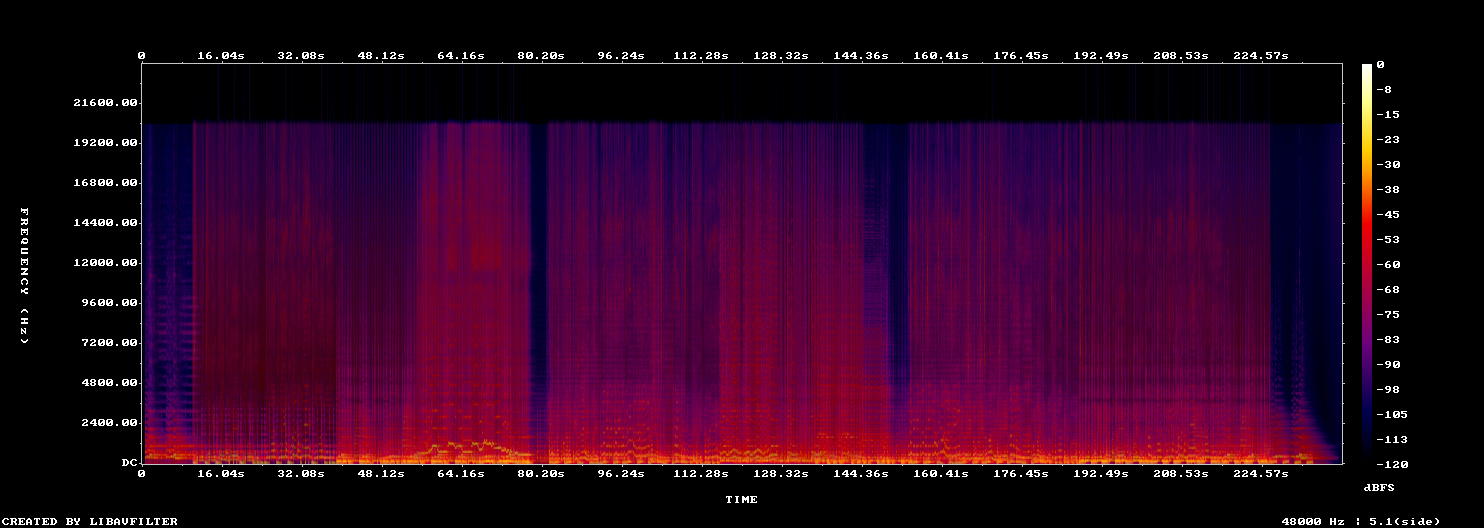
Task: Click 96.24s on the bottom time axis
Action: click(621, 473)
